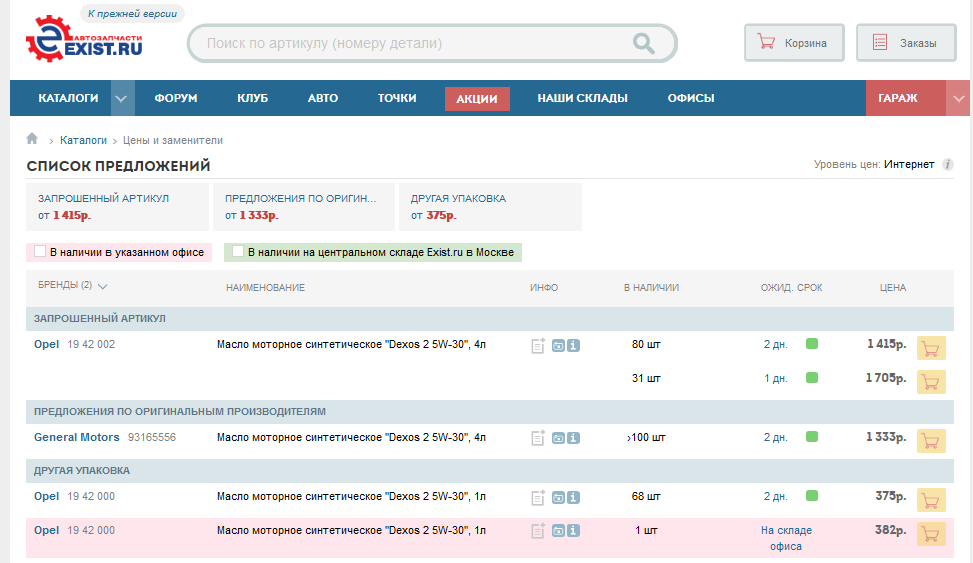Enable 'В наличии на центральном складе Exist.ru в Москве' checkbox

(238, 251)
